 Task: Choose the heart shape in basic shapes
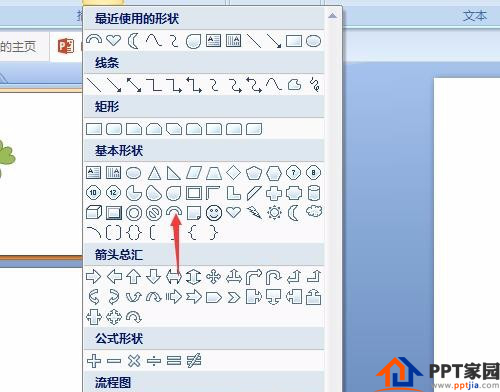[x=233, y=212]
